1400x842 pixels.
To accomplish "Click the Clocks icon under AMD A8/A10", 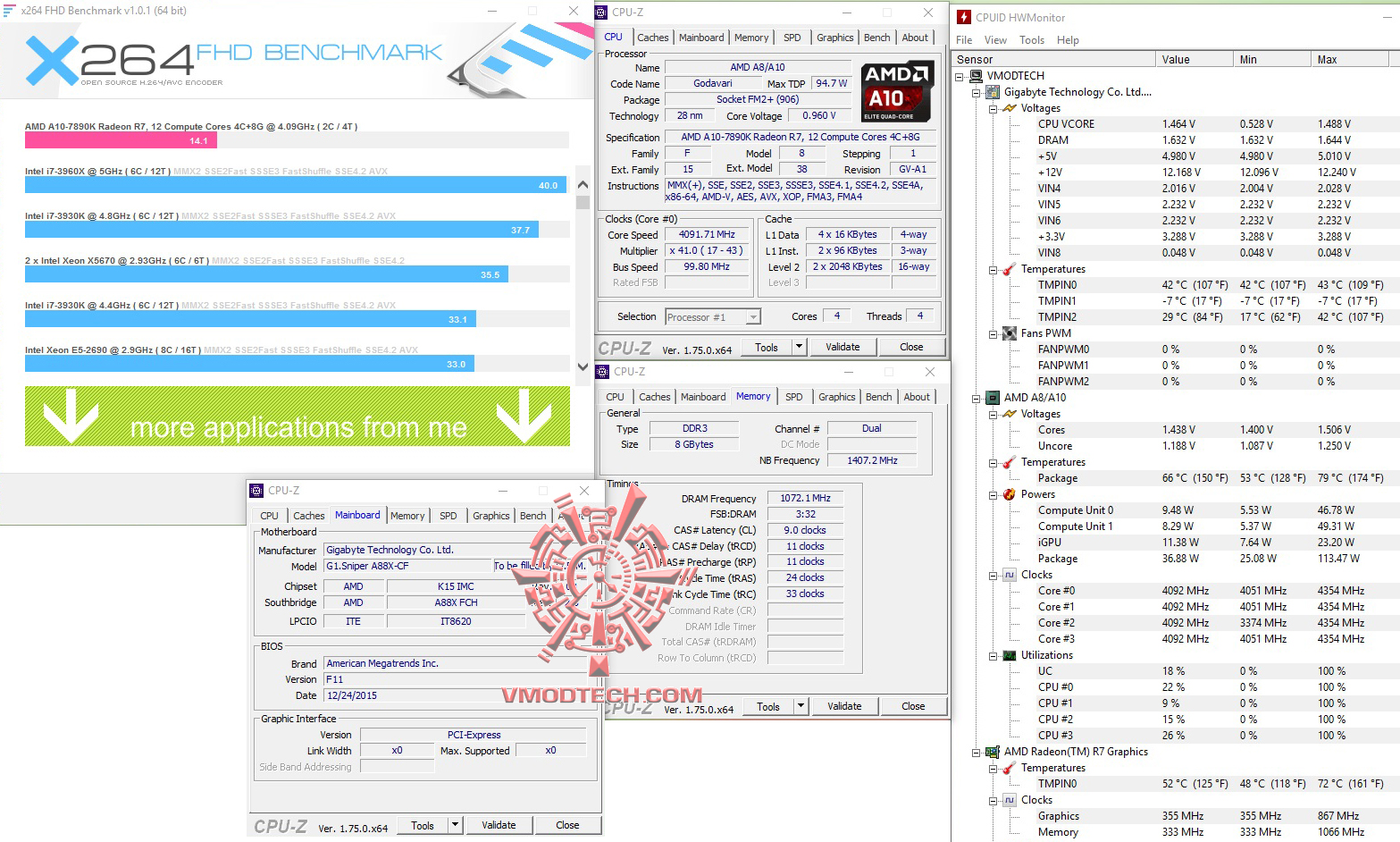I will pos(1010,575).
